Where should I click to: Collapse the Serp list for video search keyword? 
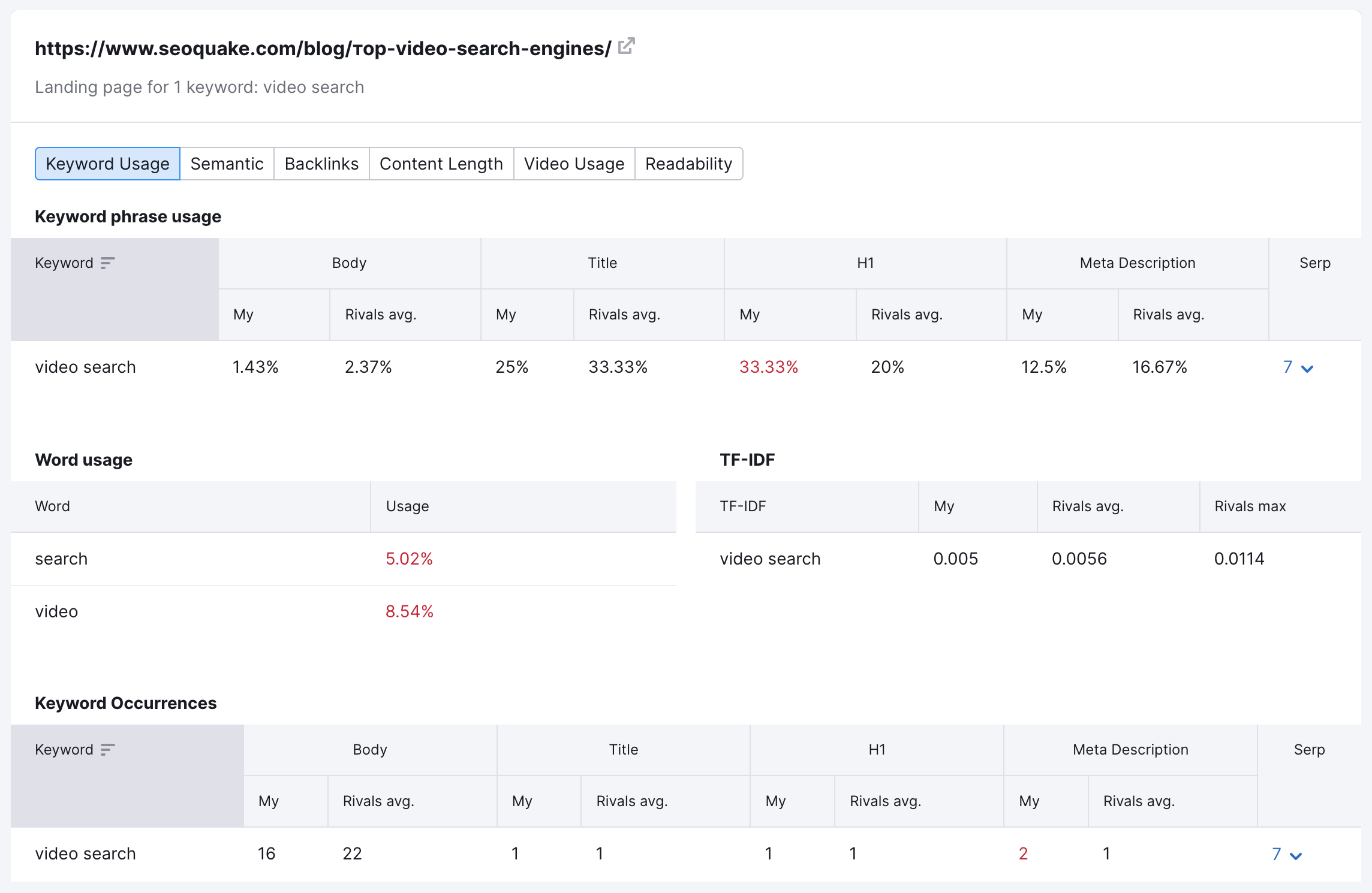(1307, 367)
